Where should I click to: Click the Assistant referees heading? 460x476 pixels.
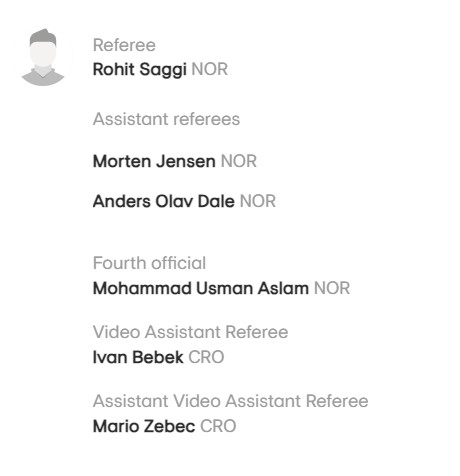[166, 119]
